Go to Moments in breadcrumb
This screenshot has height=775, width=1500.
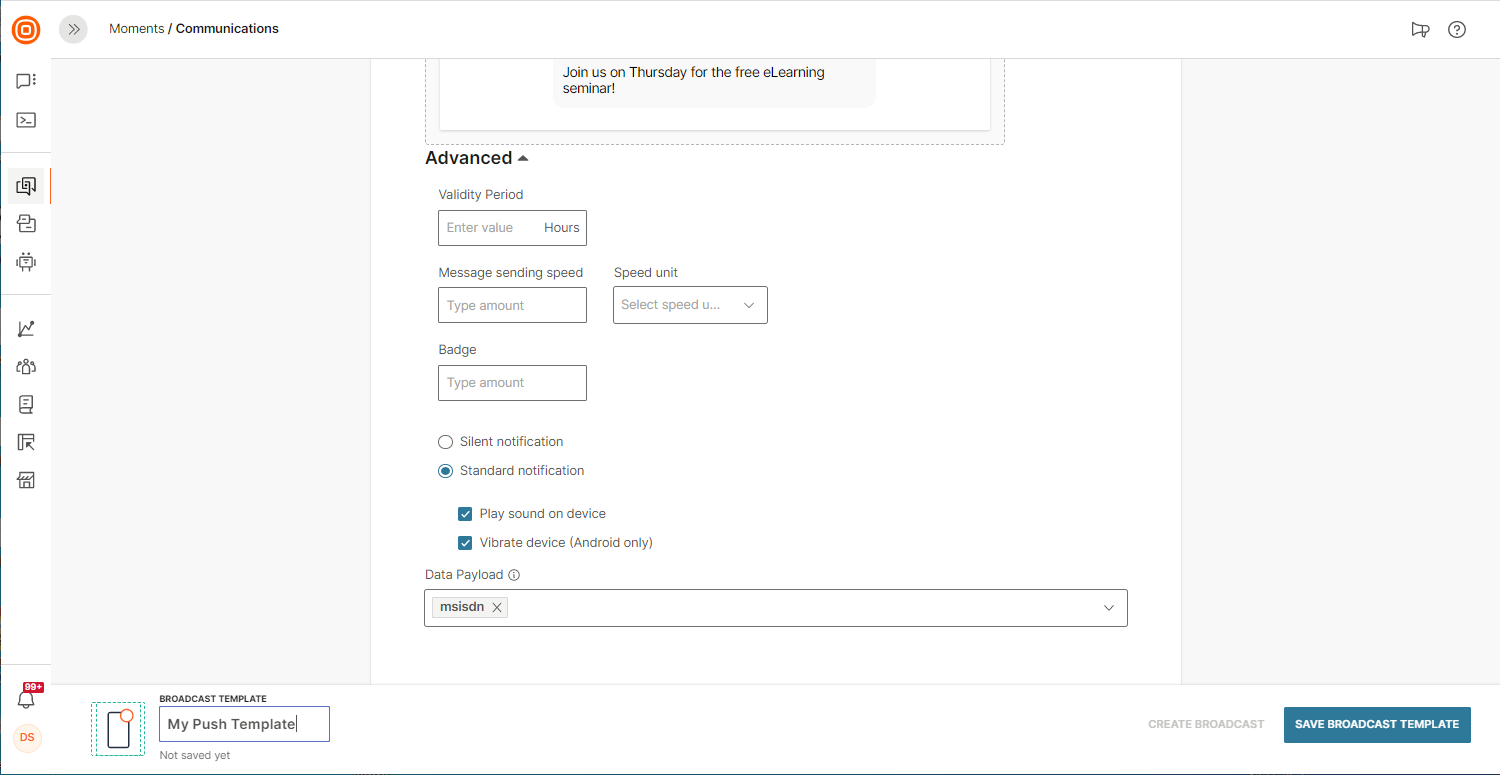click(x=136, y=29)
